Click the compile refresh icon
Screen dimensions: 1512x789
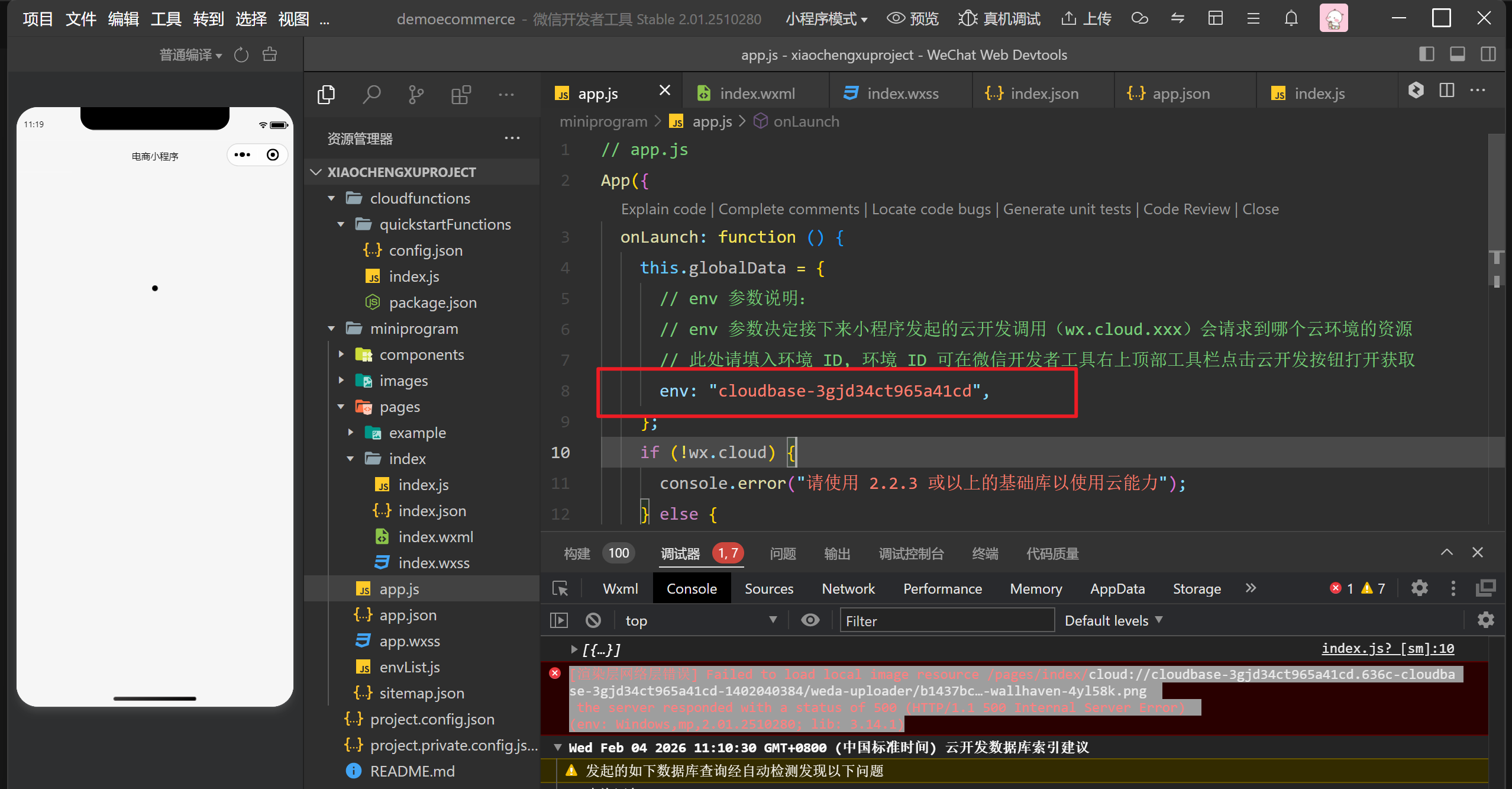tap(241, 55)
